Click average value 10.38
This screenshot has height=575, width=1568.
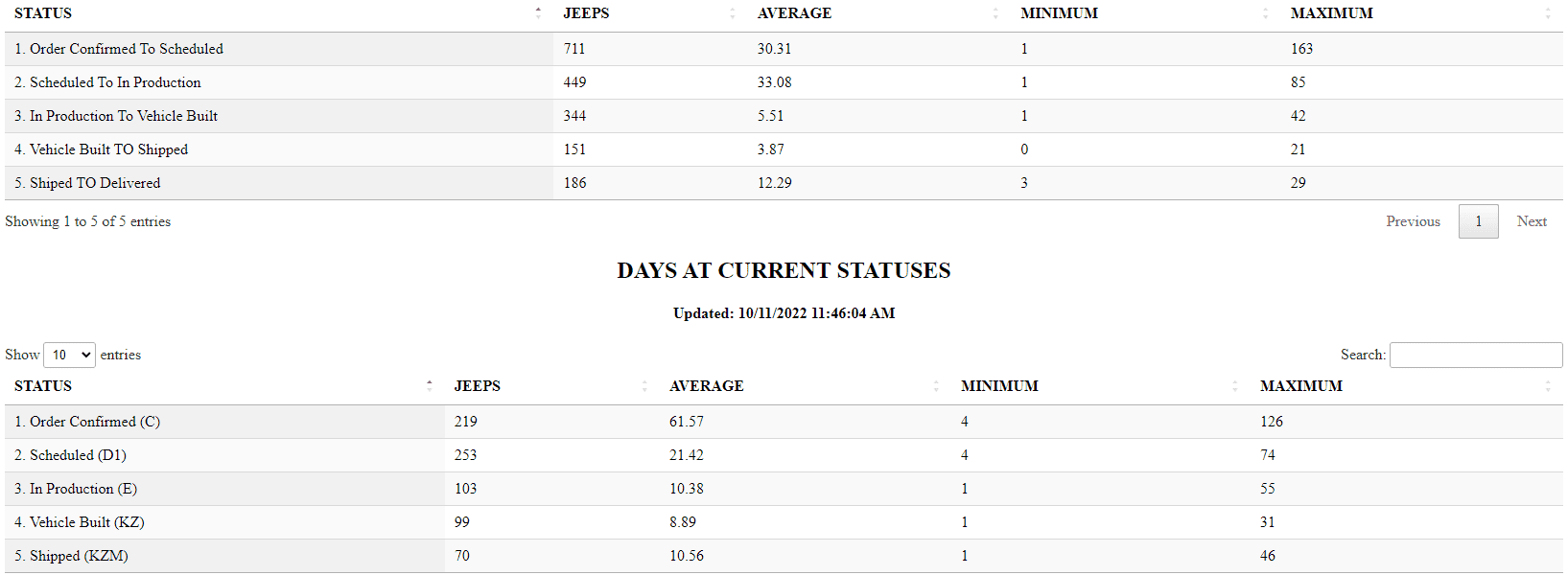[686, 489]
